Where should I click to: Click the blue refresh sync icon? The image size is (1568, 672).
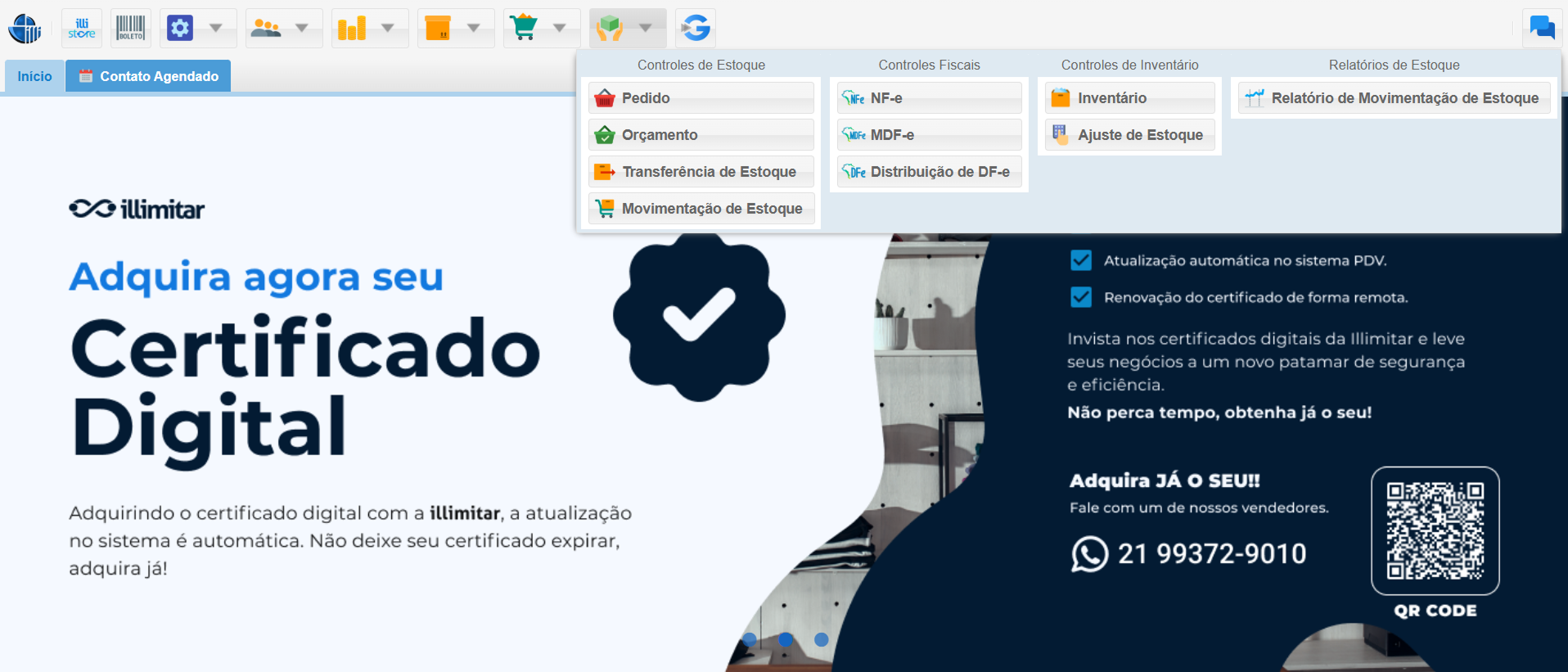[x=696, y=29]
